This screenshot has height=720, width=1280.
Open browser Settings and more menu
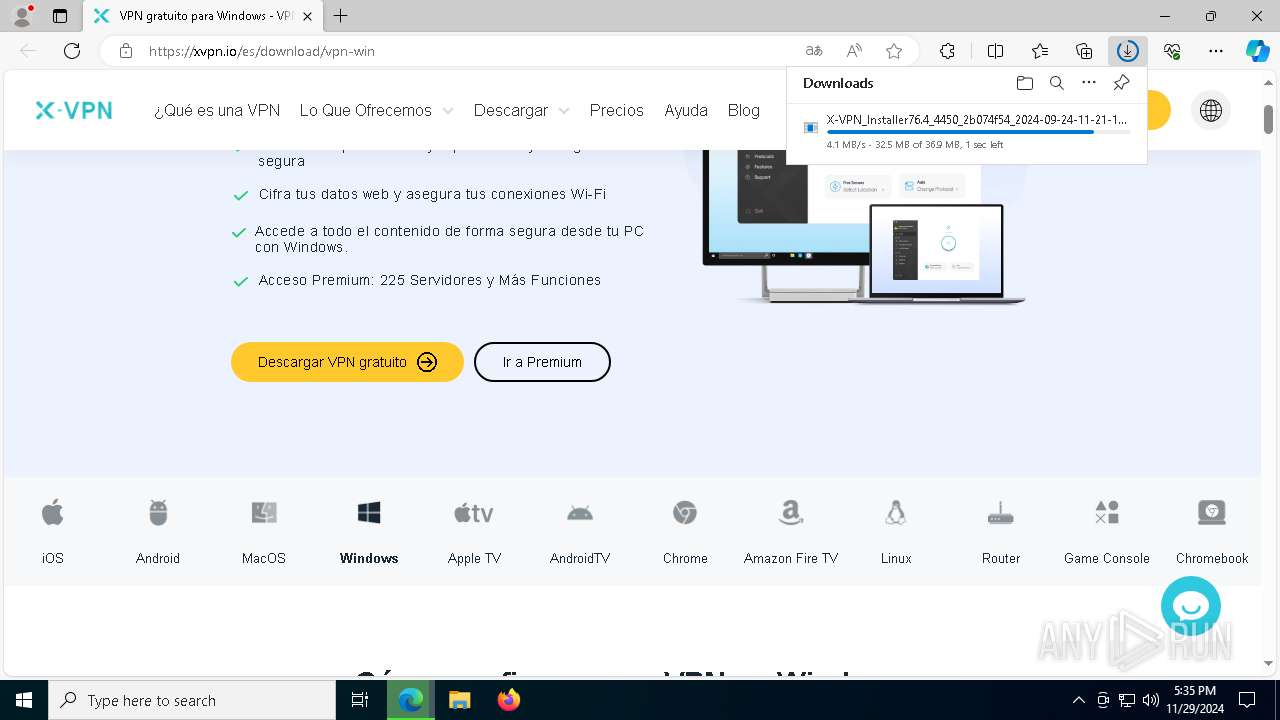[1216, 51]
